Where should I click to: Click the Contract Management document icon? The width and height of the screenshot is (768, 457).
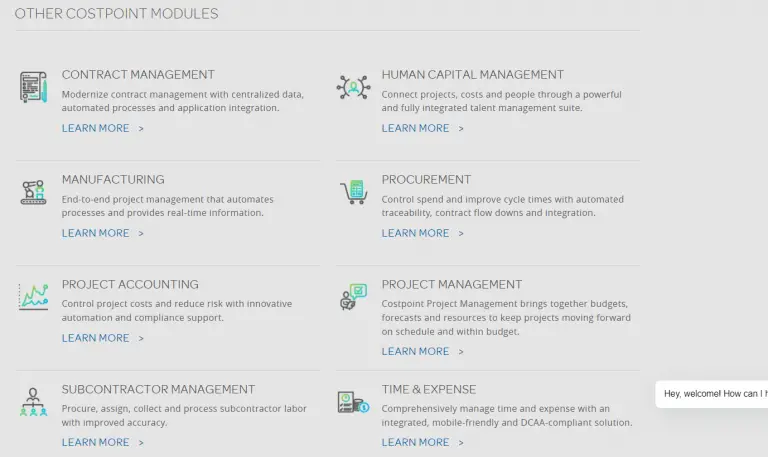tap(33, 87)
